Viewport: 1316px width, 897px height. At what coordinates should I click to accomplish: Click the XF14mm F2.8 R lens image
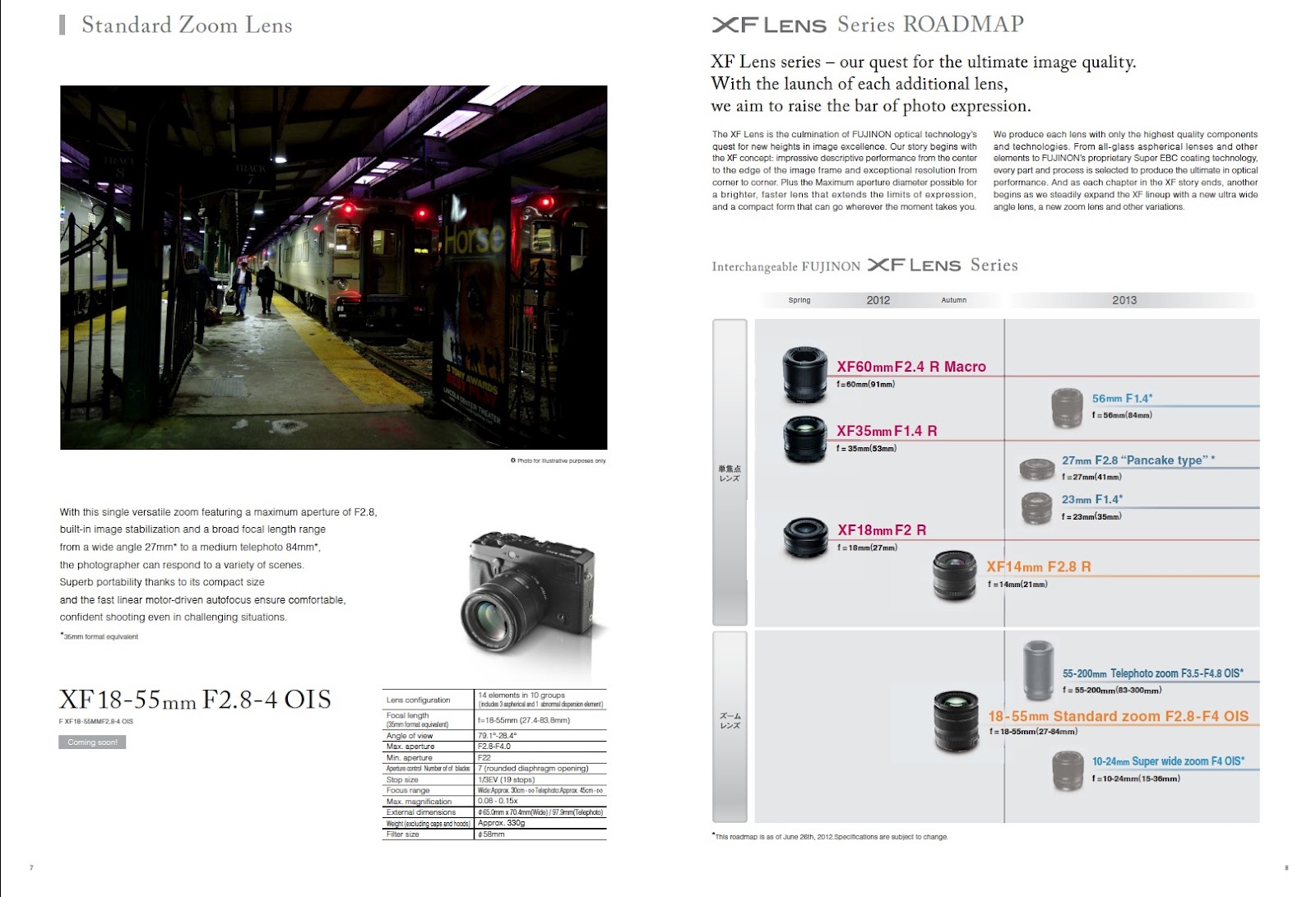pos(954,575)
